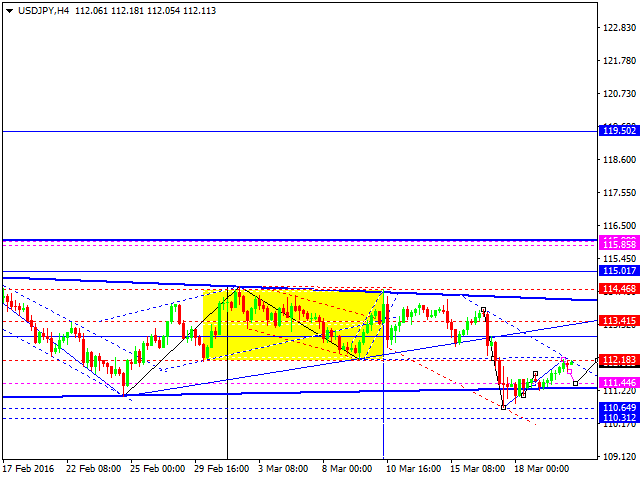Click the red 112.183 price label
The image size is (640, 480).
[619, 360]
